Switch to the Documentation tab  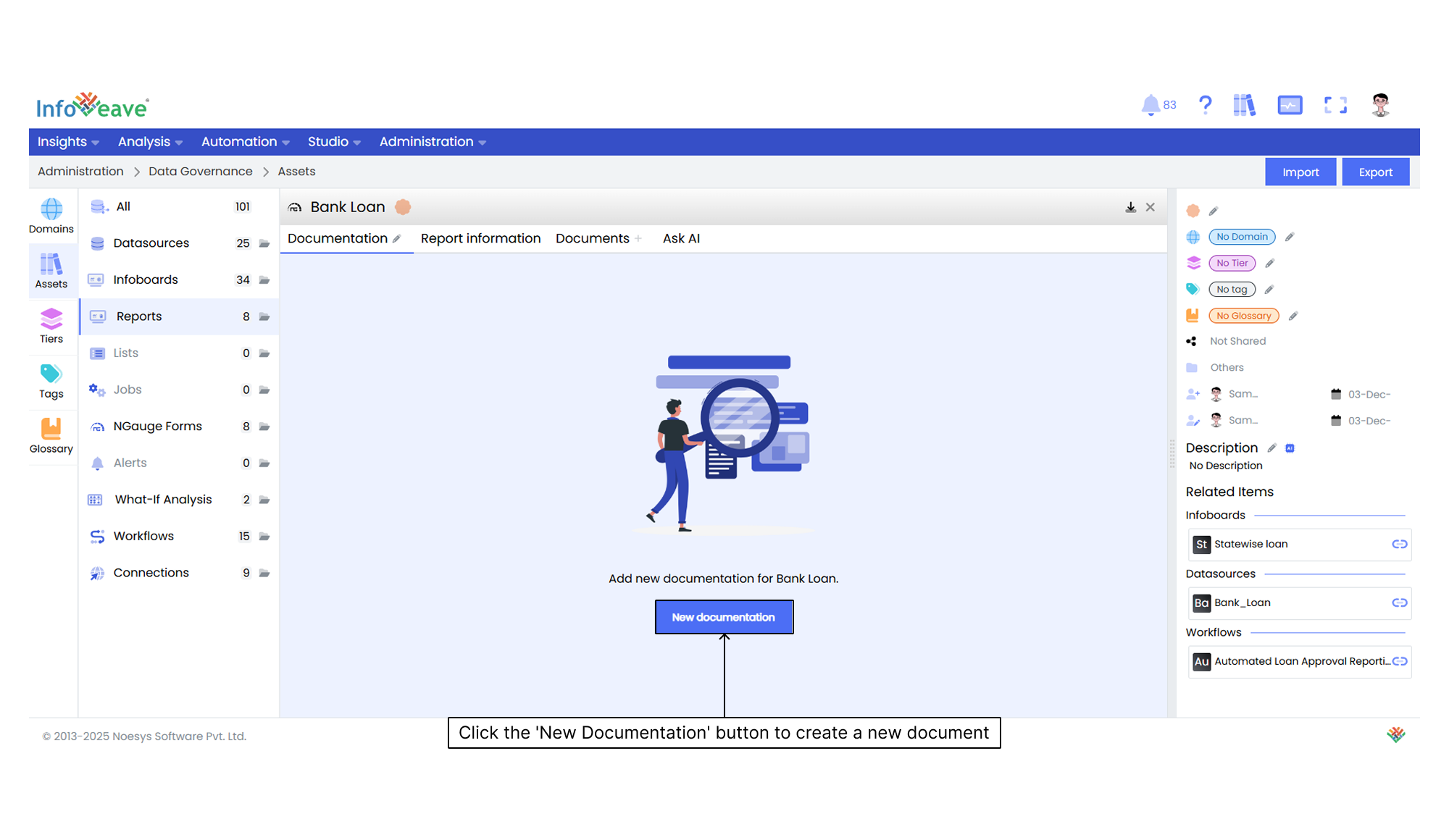[338, 239]
